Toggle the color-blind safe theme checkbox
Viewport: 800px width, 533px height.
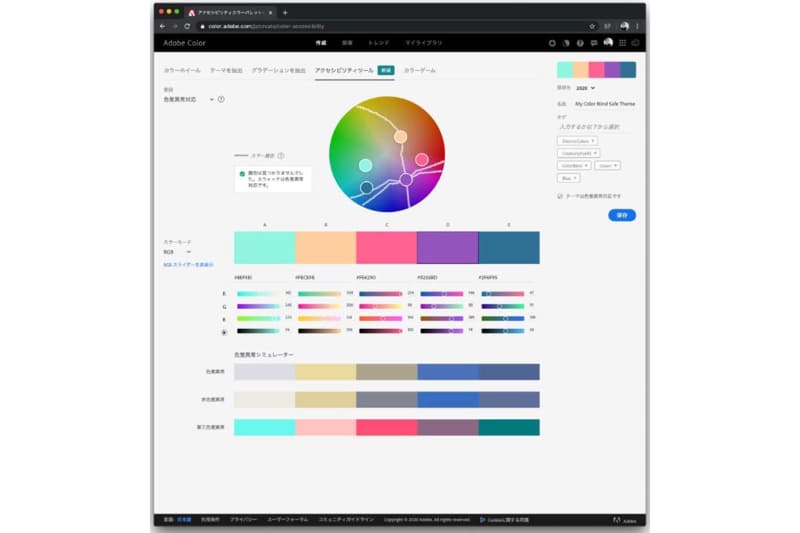pos(560,196)
